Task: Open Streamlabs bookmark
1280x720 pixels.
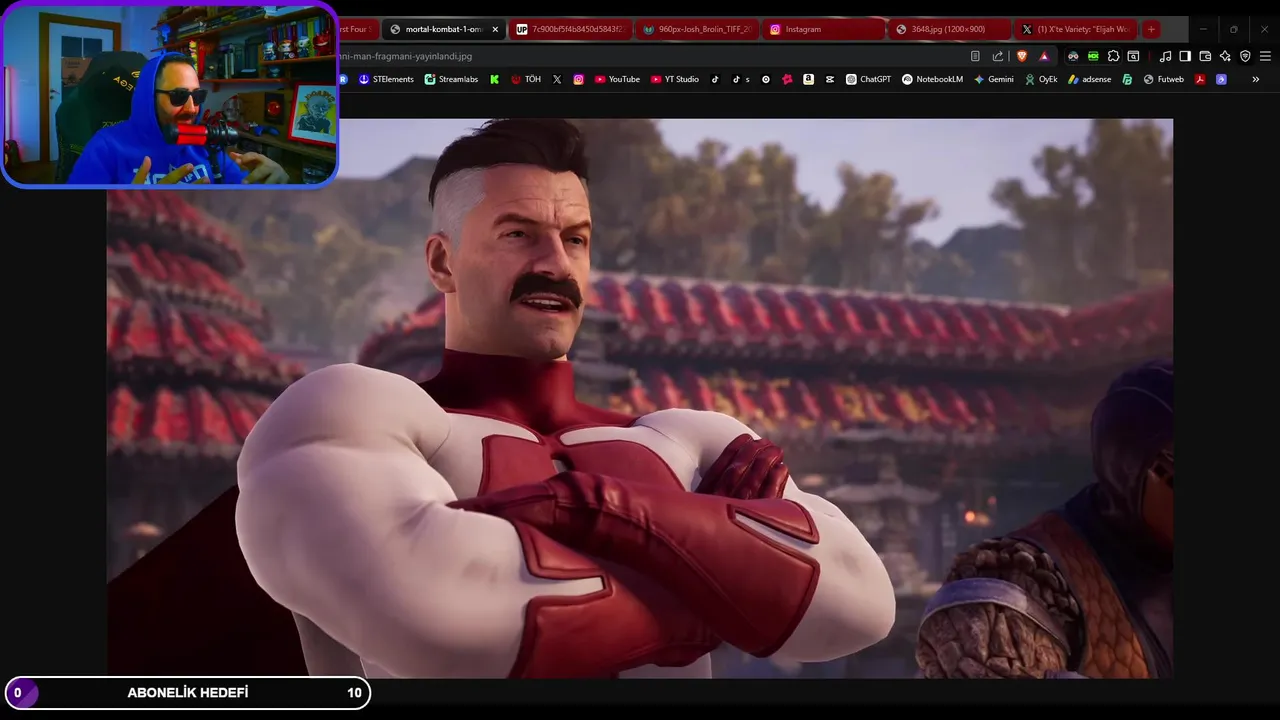Action: pos(452,79)
